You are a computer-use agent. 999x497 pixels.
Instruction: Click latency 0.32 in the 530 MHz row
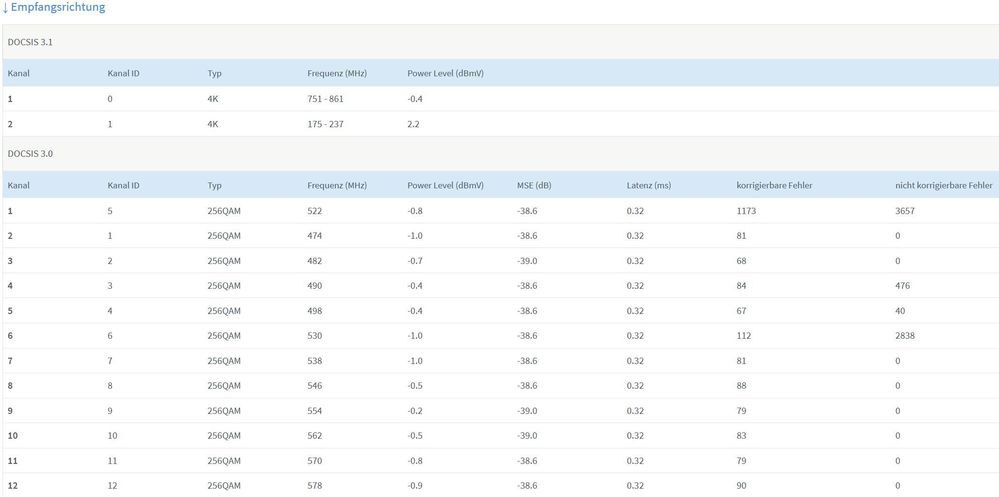(x=635, y=335)
